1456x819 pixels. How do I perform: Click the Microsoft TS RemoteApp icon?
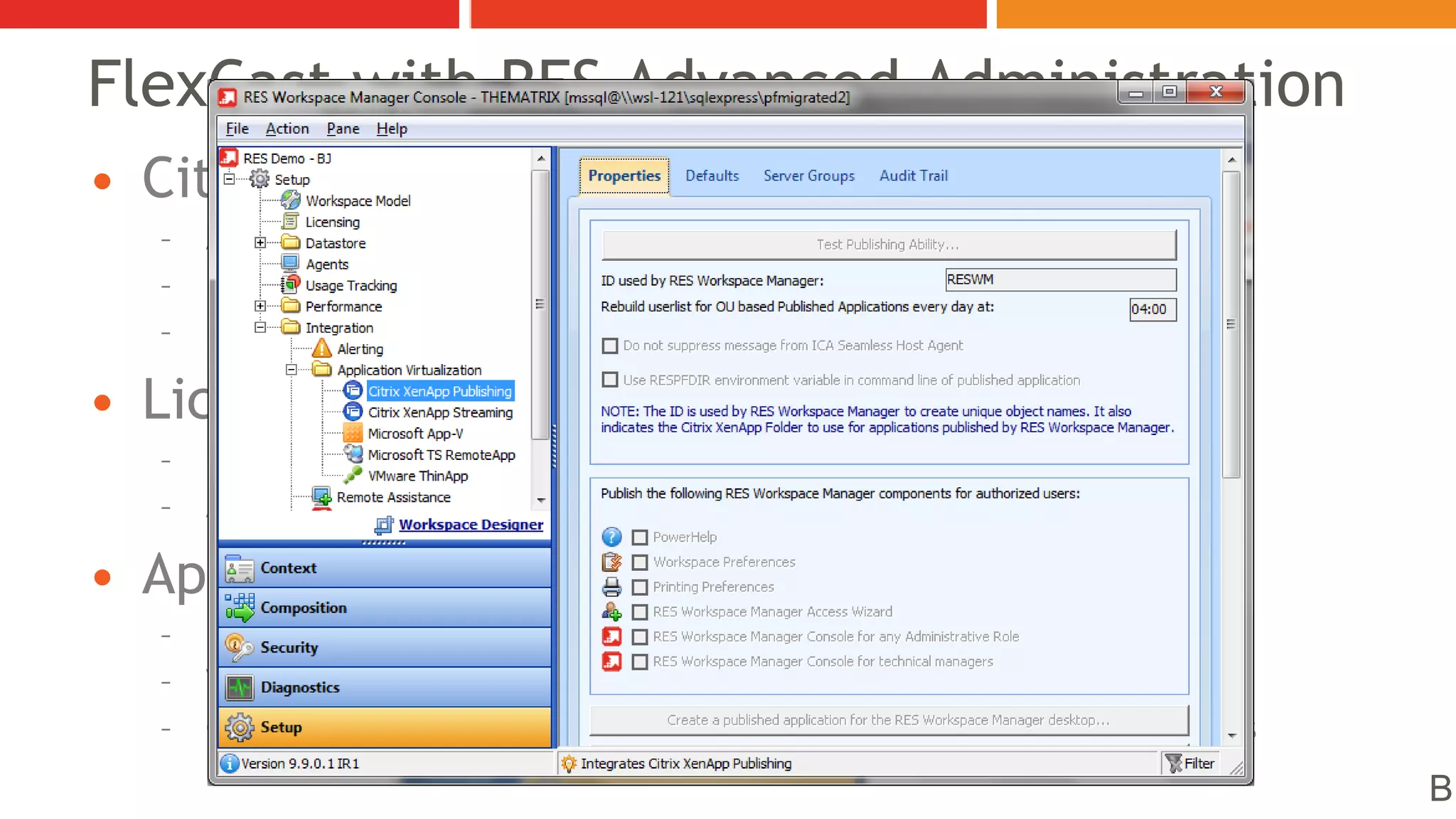point(353,454)
